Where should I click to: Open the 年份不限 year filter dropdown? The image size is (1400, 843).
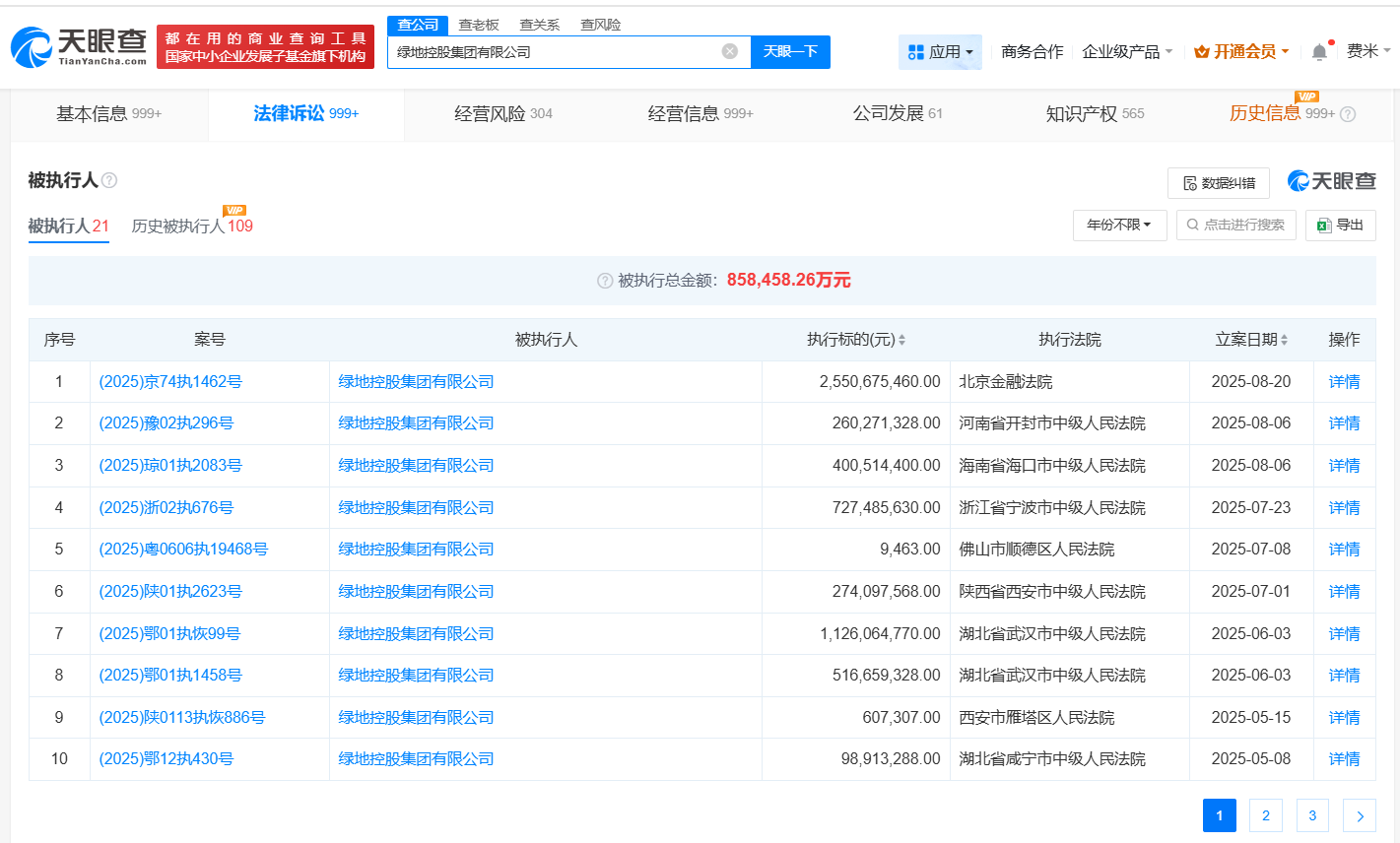(x=1119, y=225)
